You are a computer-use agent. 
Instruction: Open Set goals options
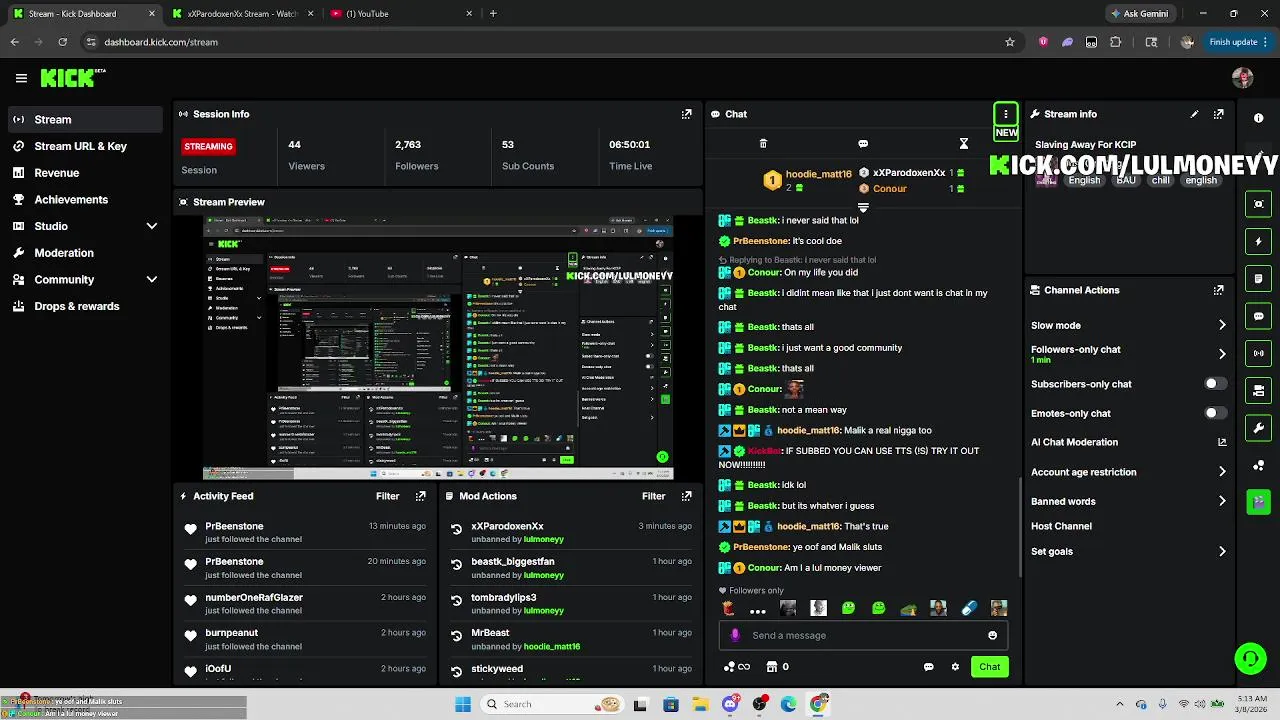point(1129,551)
